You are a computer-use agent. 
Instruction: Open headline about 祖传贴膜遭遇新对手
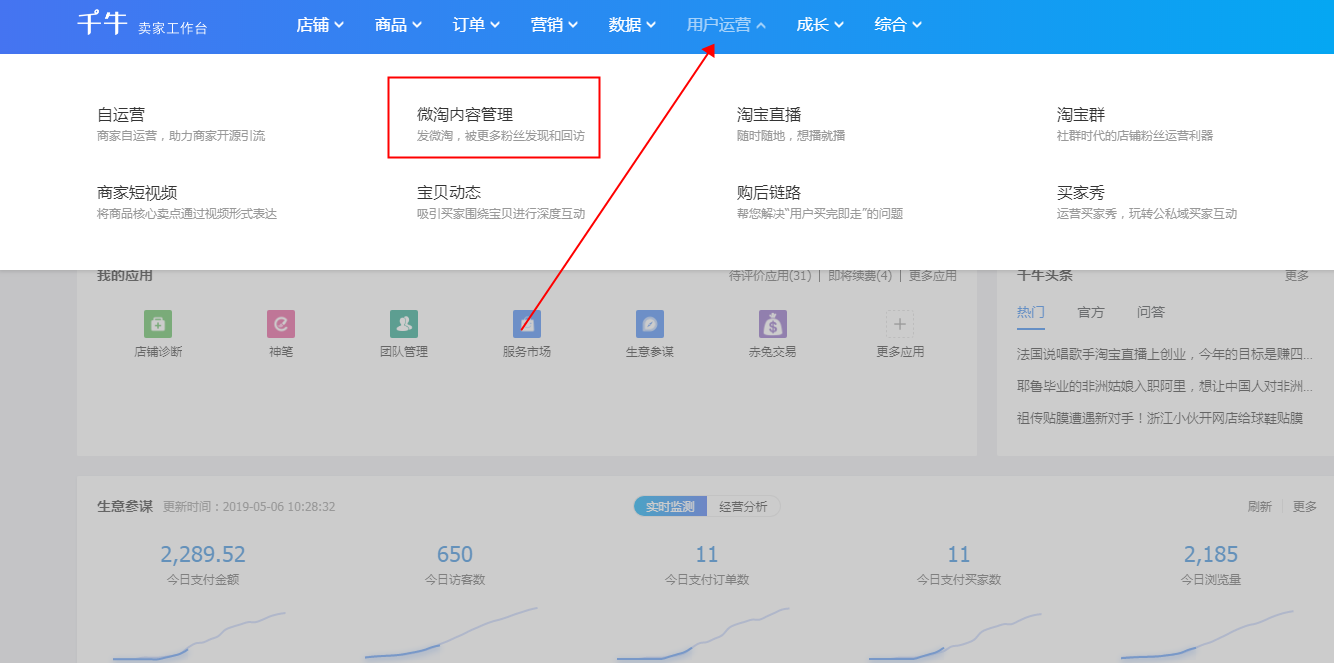(x=1160, y=418)
